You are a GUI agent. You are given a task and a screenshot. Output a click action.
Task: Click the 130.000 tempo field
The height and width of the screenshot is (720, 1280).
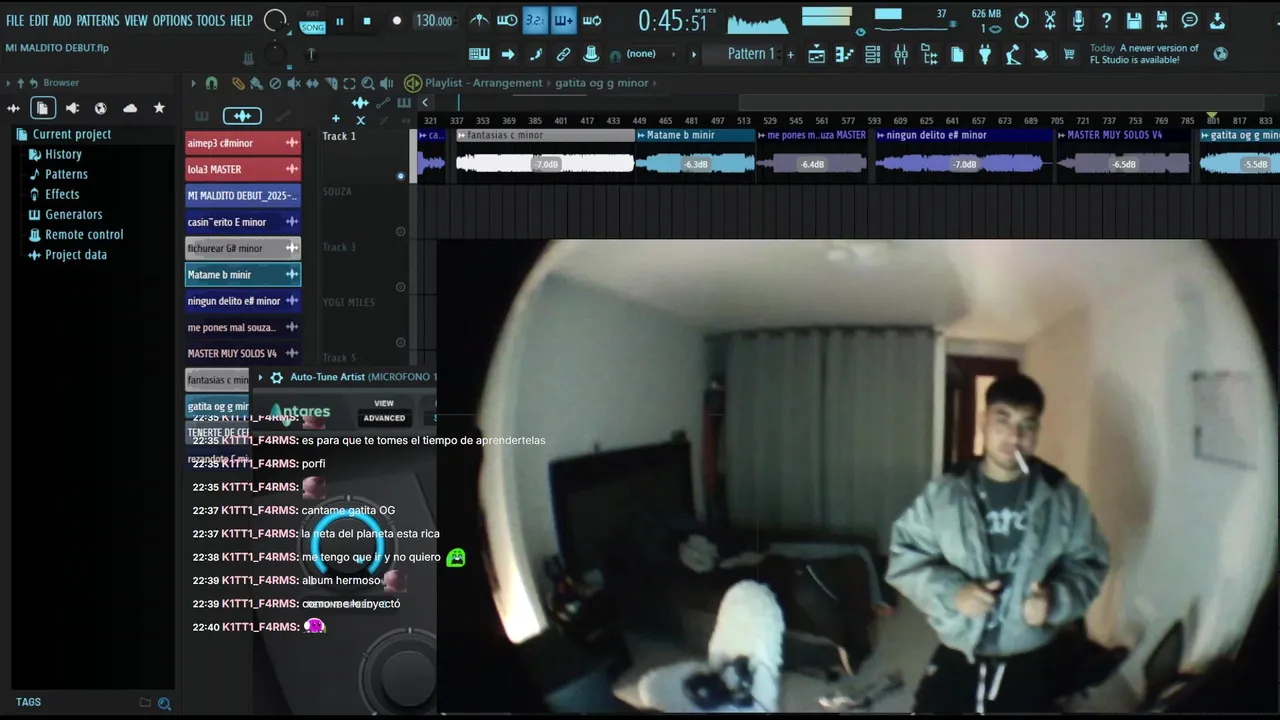(434, 21)
